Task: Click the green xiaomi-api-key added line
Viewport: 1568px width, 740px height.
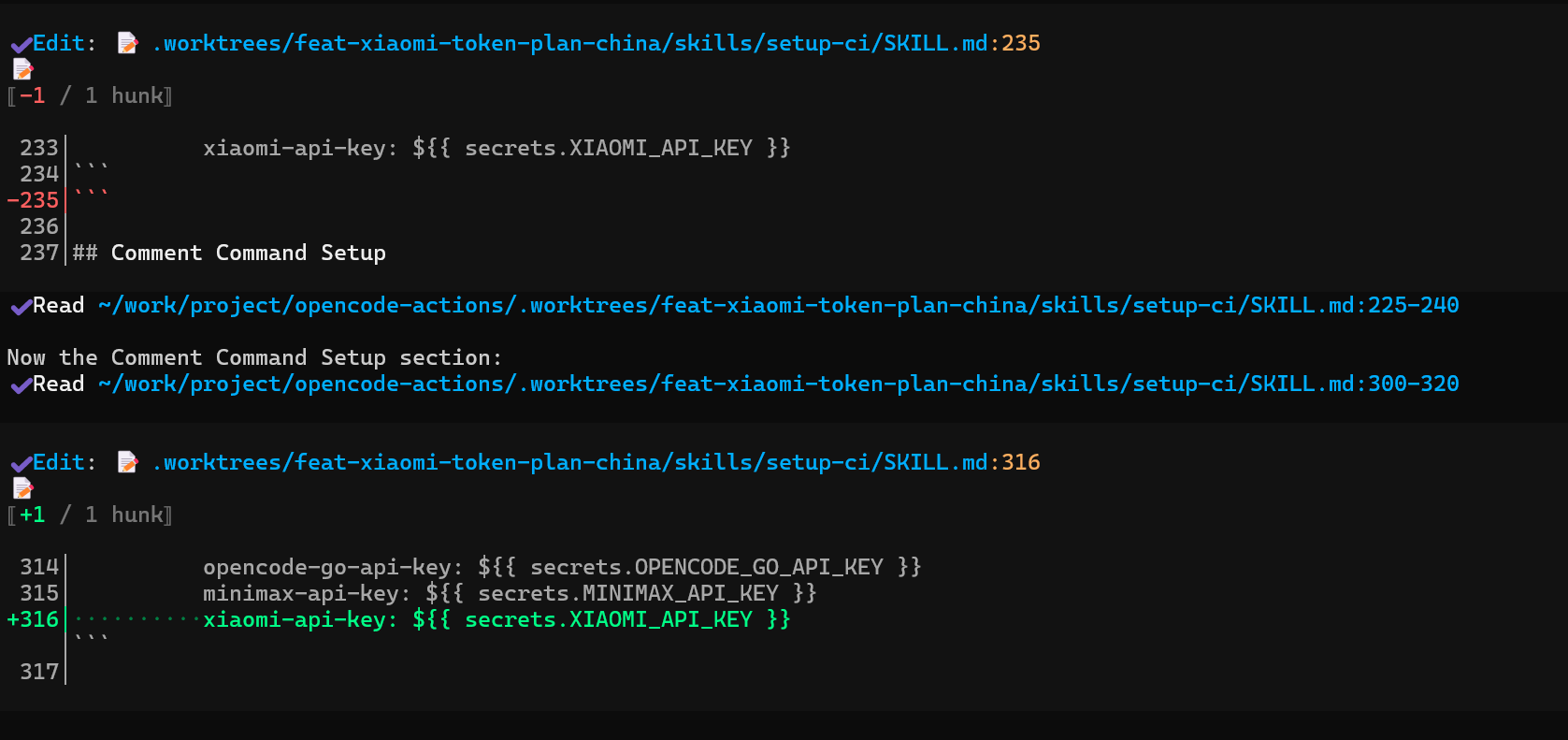Action: click(496, 619)
